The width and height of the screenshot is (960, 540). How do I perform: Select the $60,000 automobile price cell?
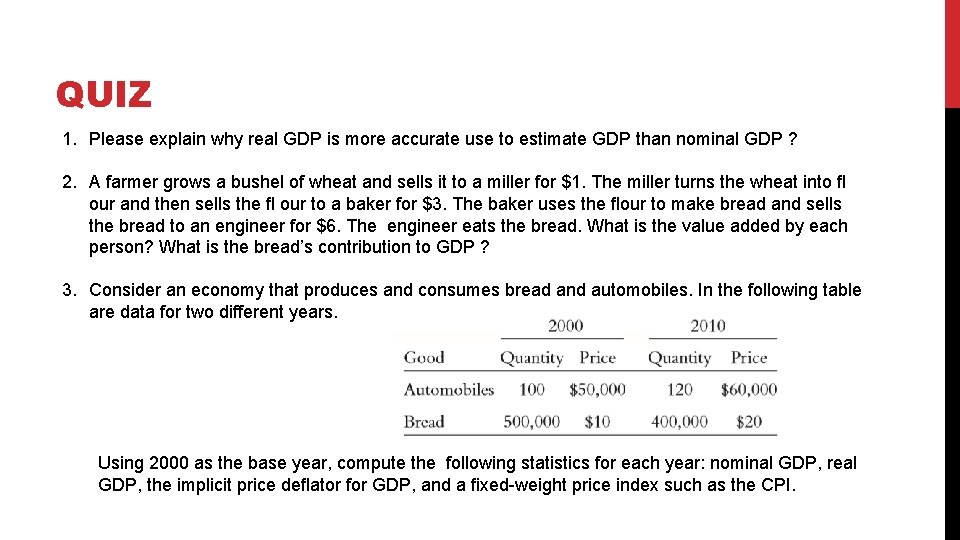(748, 390)
